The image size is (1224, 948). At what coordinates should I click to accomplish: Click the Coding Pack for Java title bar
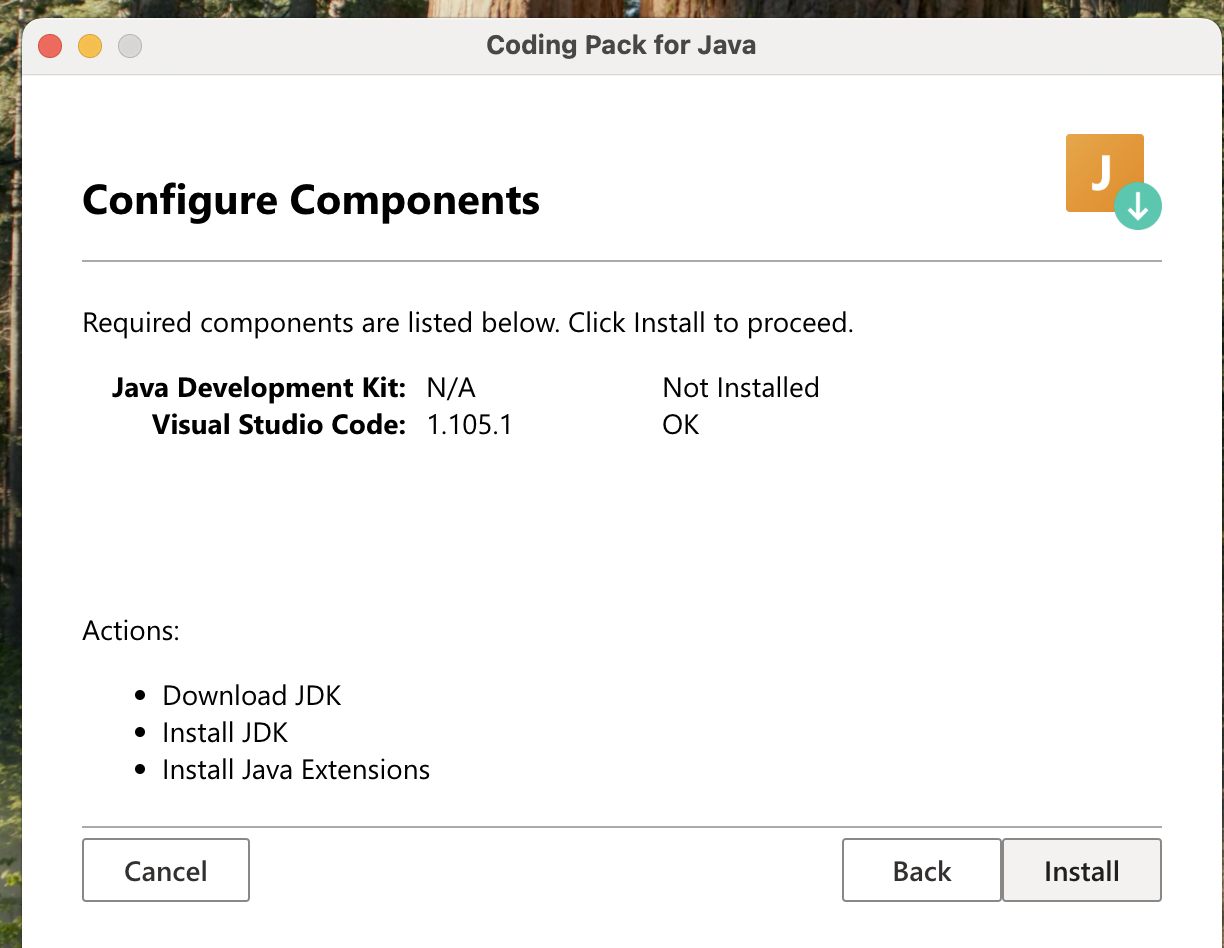coord(621,44)
